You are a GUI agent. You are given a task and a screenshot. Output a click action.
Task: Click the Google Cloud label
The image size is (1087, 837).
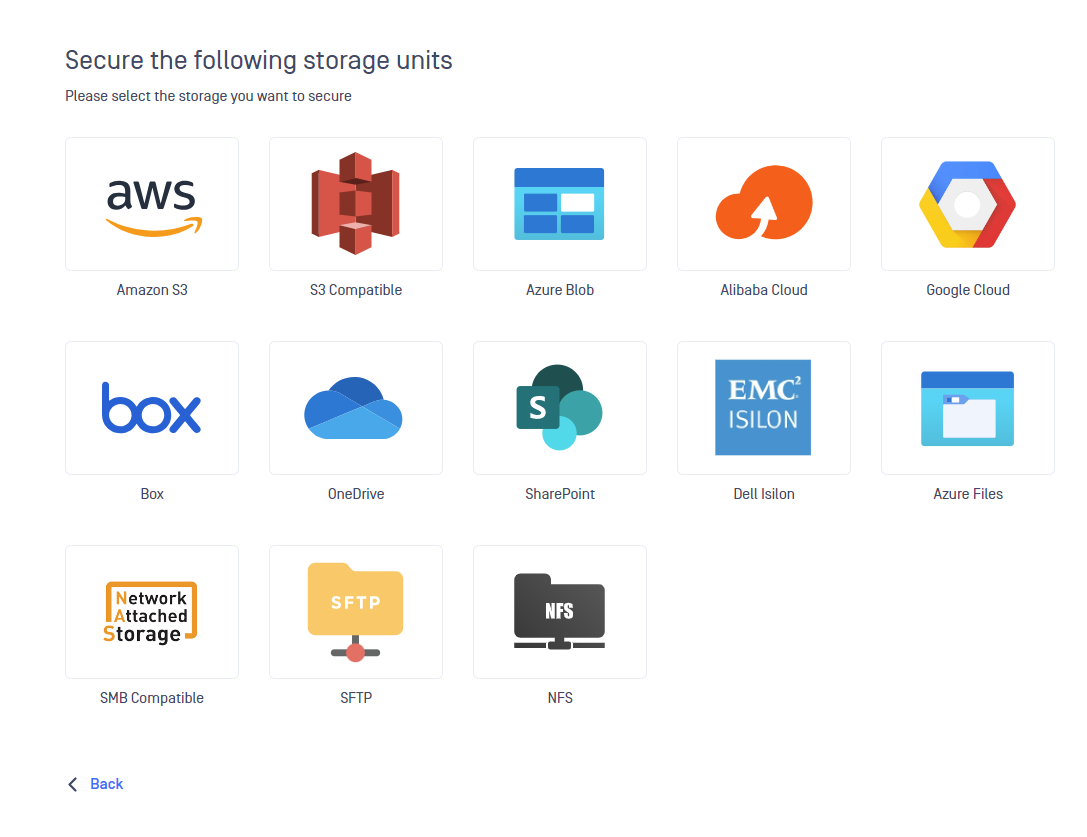click(968, 290)
